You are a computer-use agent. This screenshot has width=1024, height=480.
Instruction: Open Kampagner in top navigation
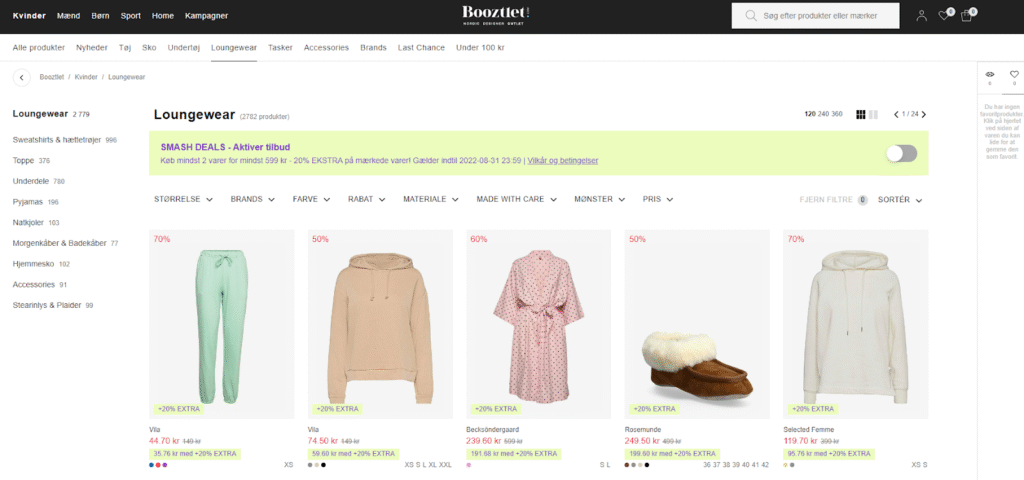pyautogui.click(x=206, y=16)
